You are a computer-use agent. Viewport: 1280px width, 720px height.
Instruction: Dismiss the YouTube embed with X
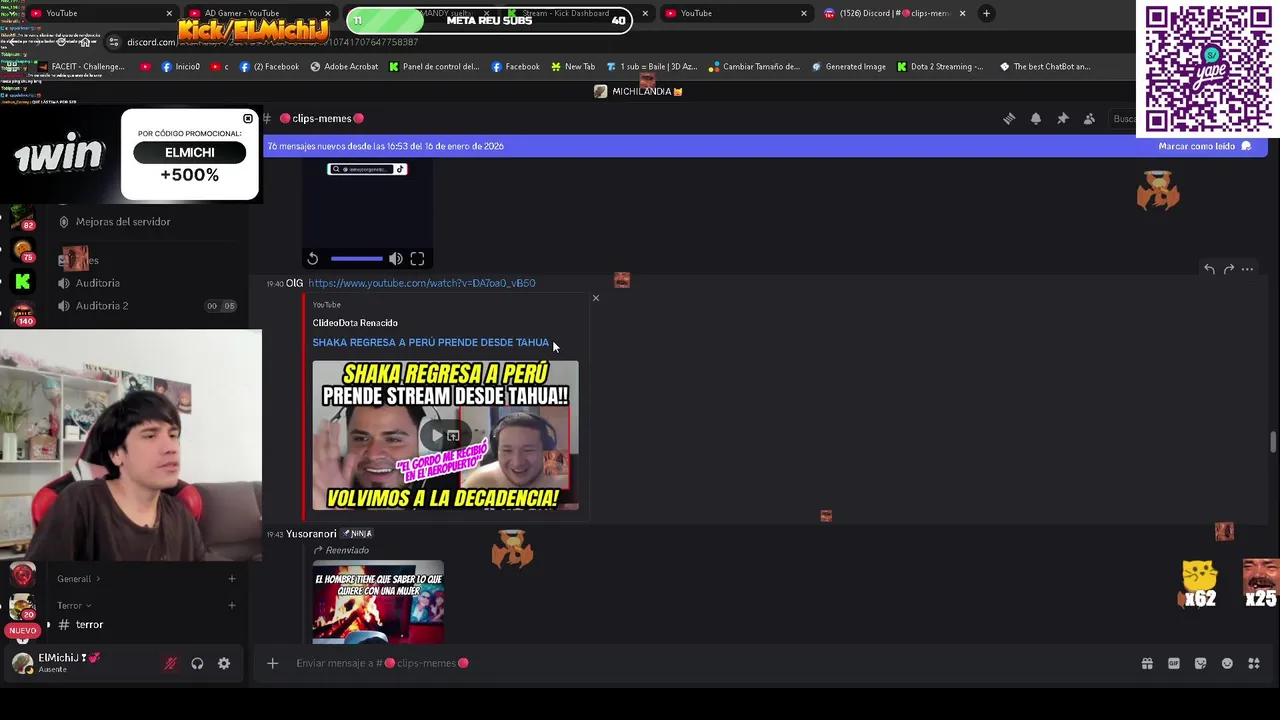pos(596,298)
